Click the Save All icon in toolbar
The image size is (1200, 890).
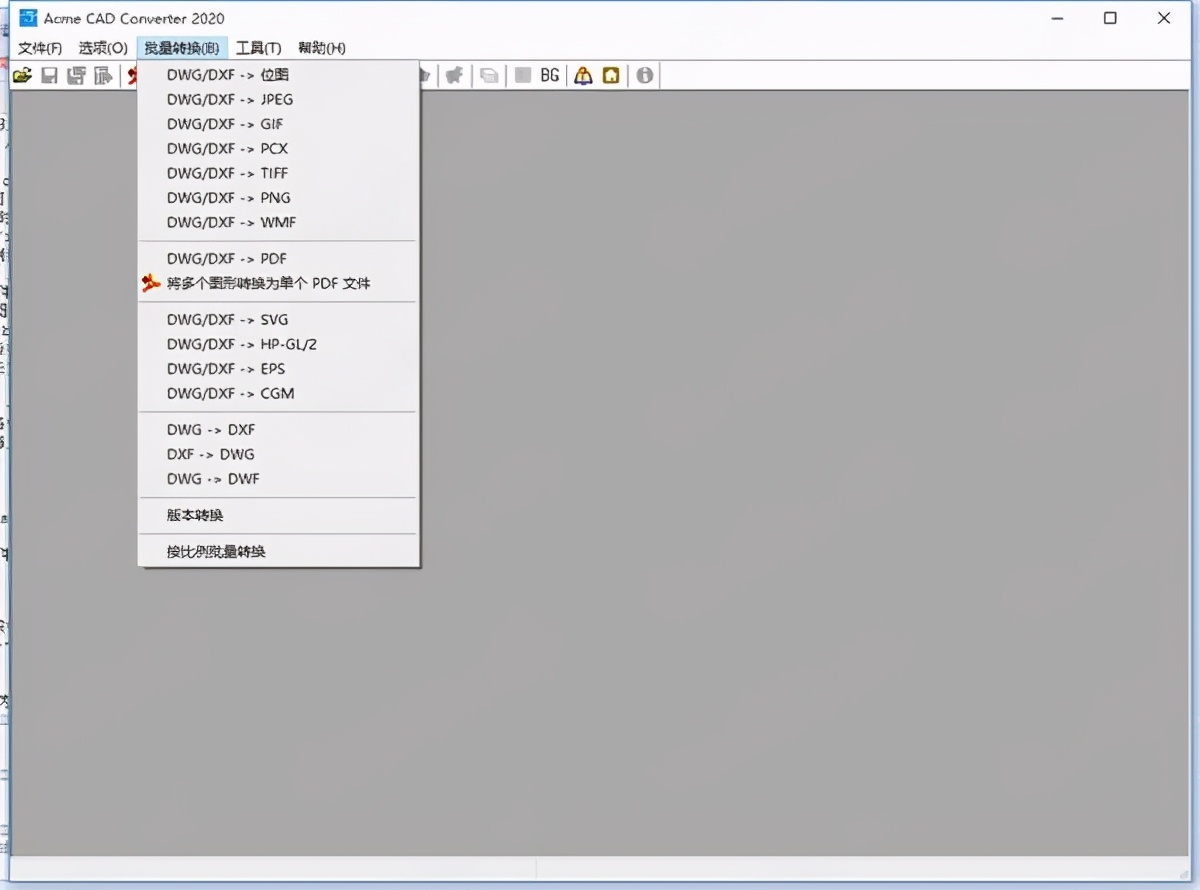76,76
